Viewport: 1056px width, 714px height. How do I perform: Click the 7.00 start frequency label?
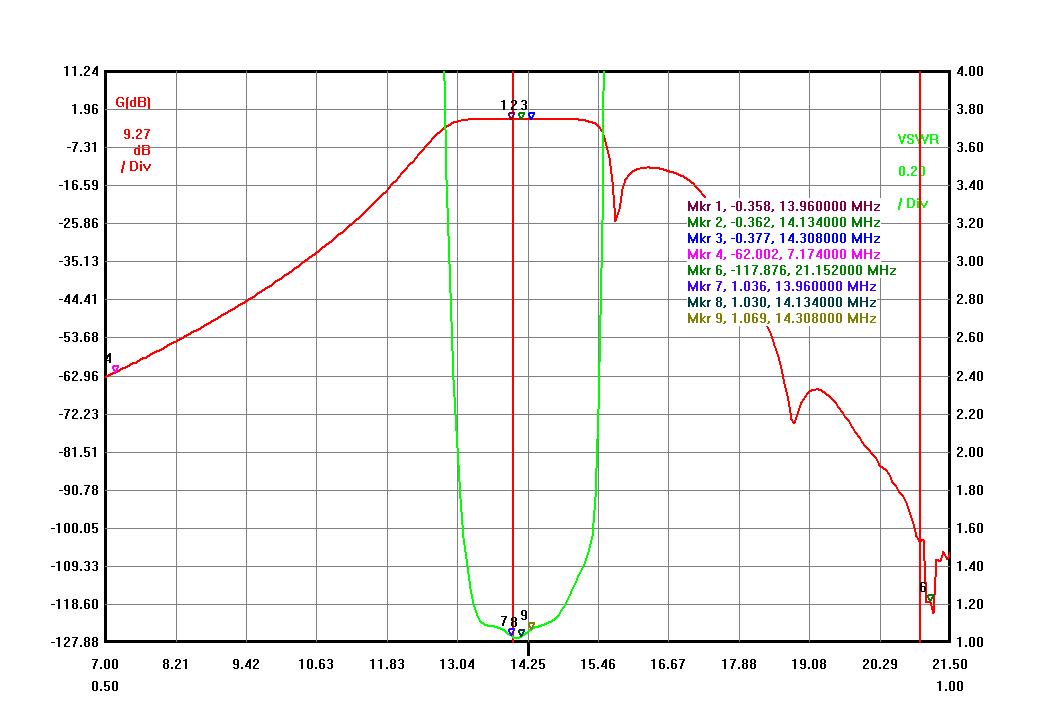[105, 664]
